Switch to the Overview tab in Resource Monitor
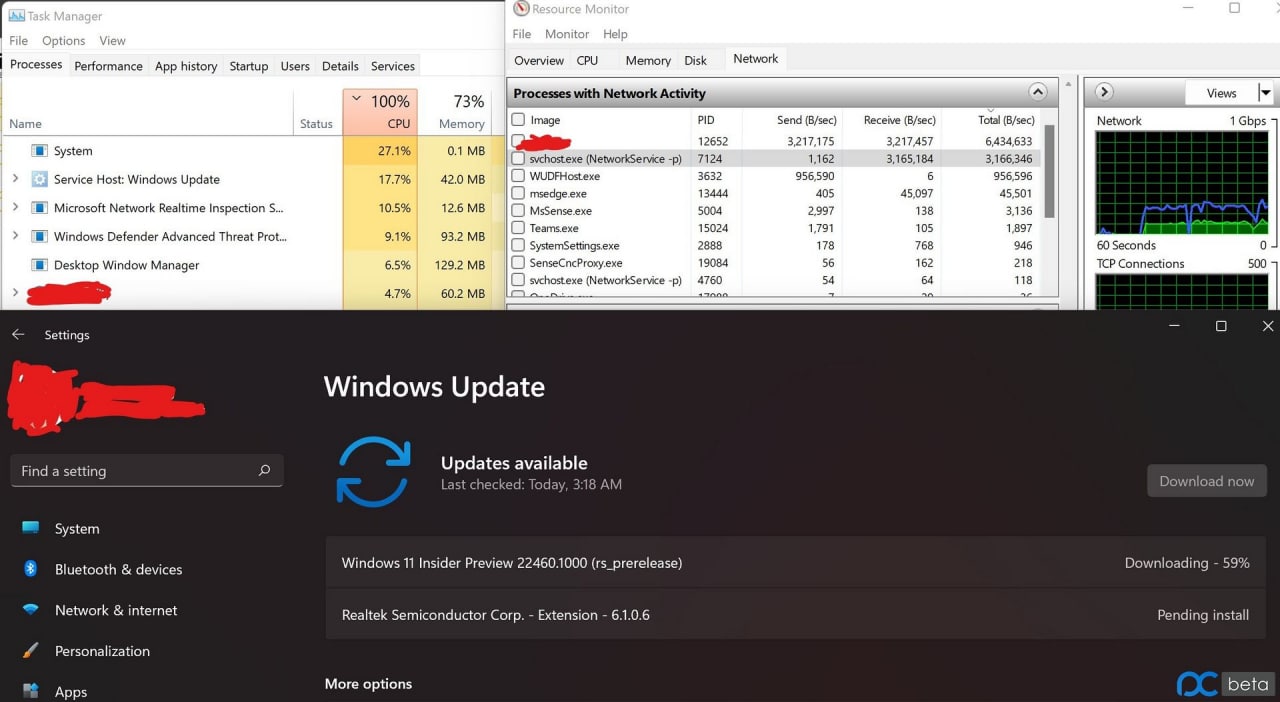 pyautogui.click(x=539, y=60)
